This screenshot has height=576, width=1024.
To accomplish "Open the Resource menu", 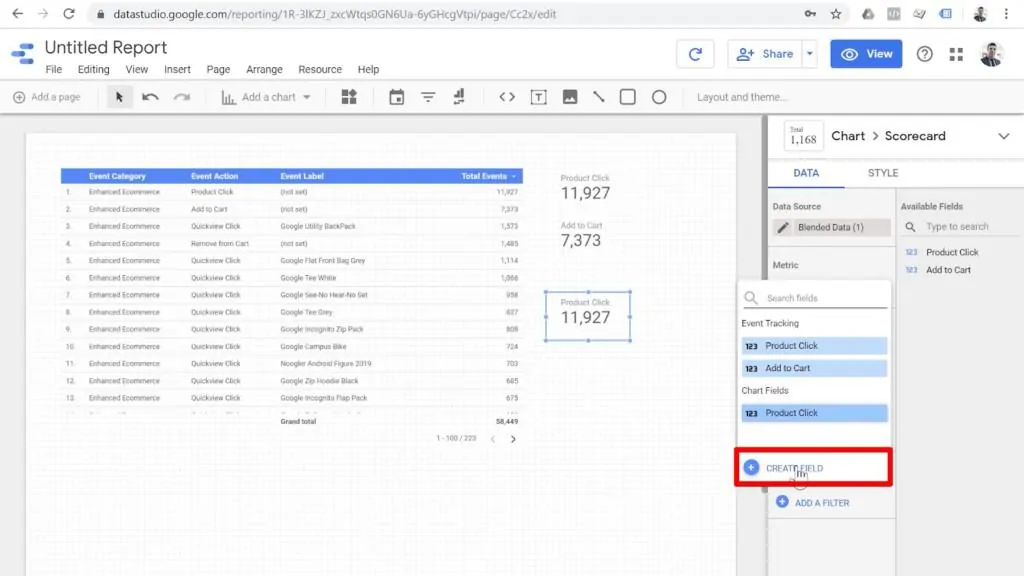I will tap(319, 69).
